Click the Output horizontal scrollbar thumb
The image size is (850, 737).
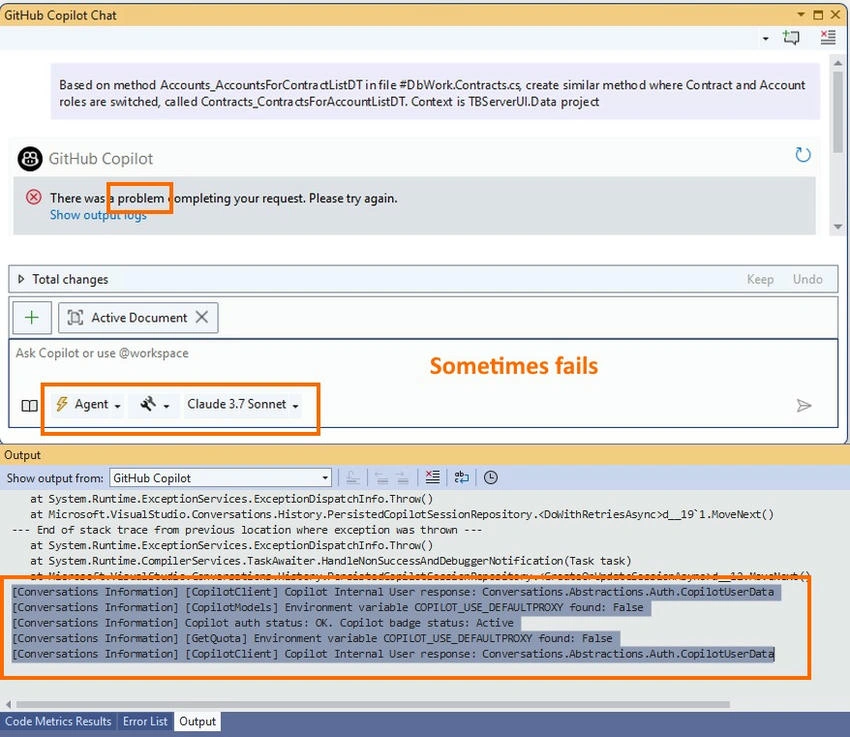373,704
